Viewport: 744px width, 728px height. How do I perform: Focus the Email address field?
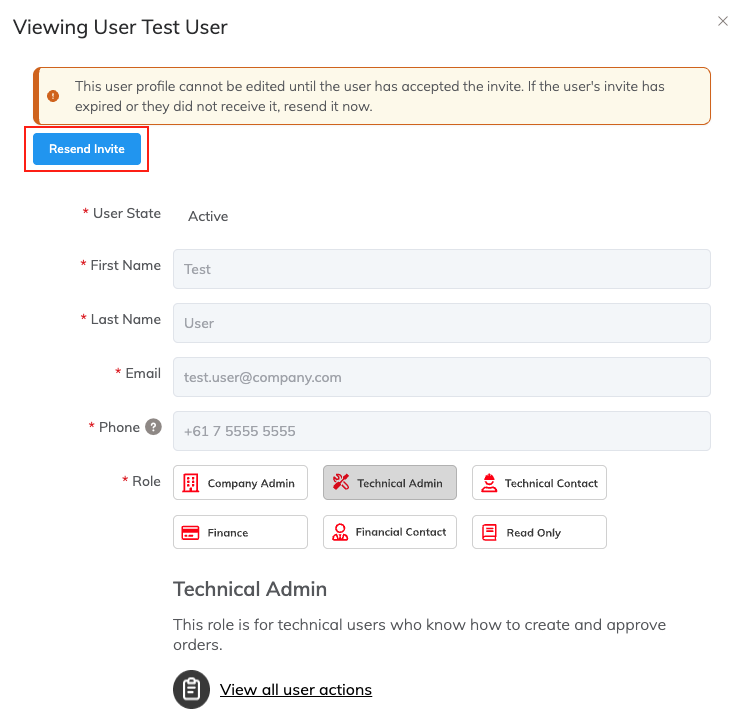(441, 377)
